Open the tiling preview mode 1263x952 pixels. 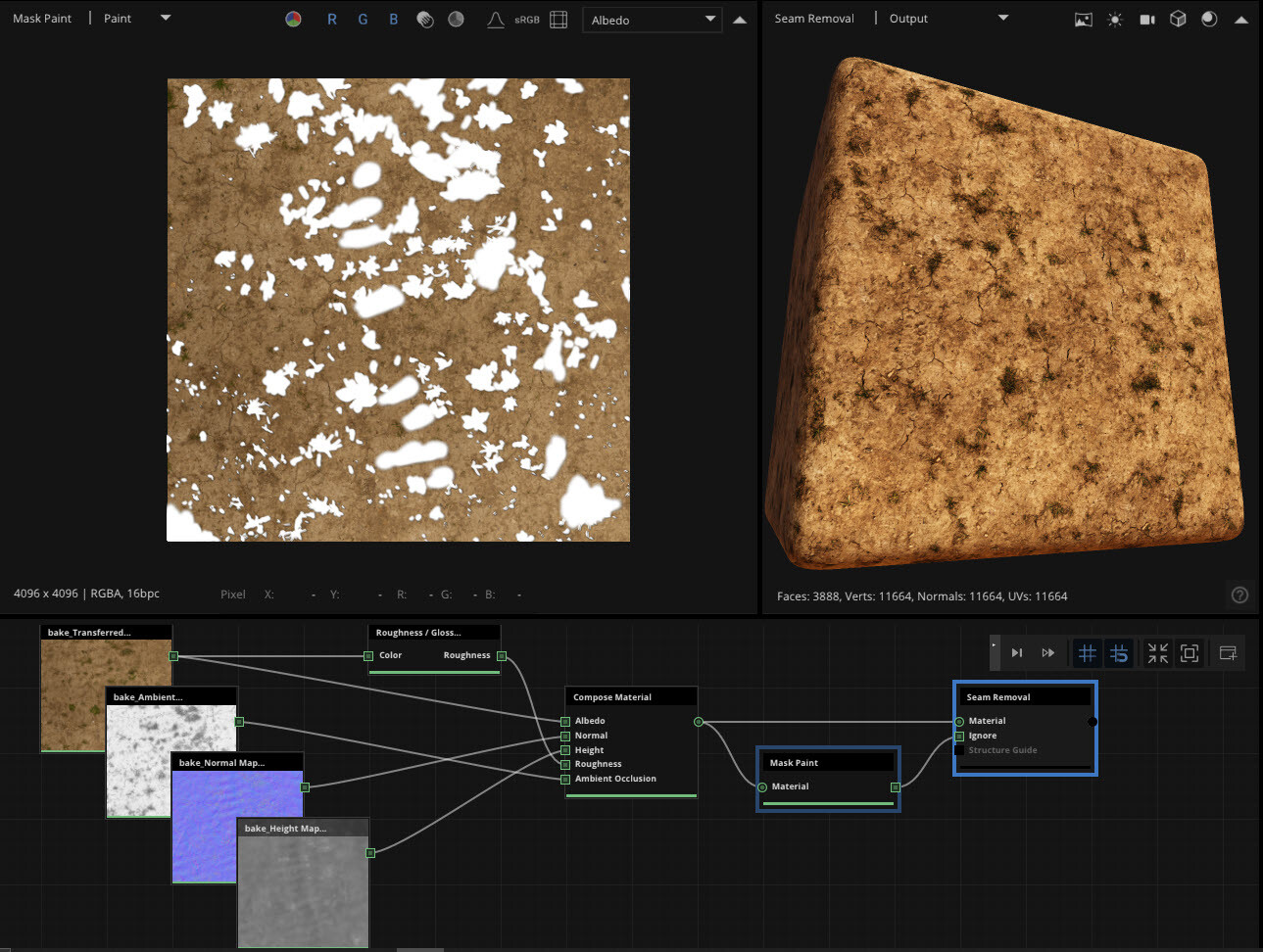coord(559,19)
